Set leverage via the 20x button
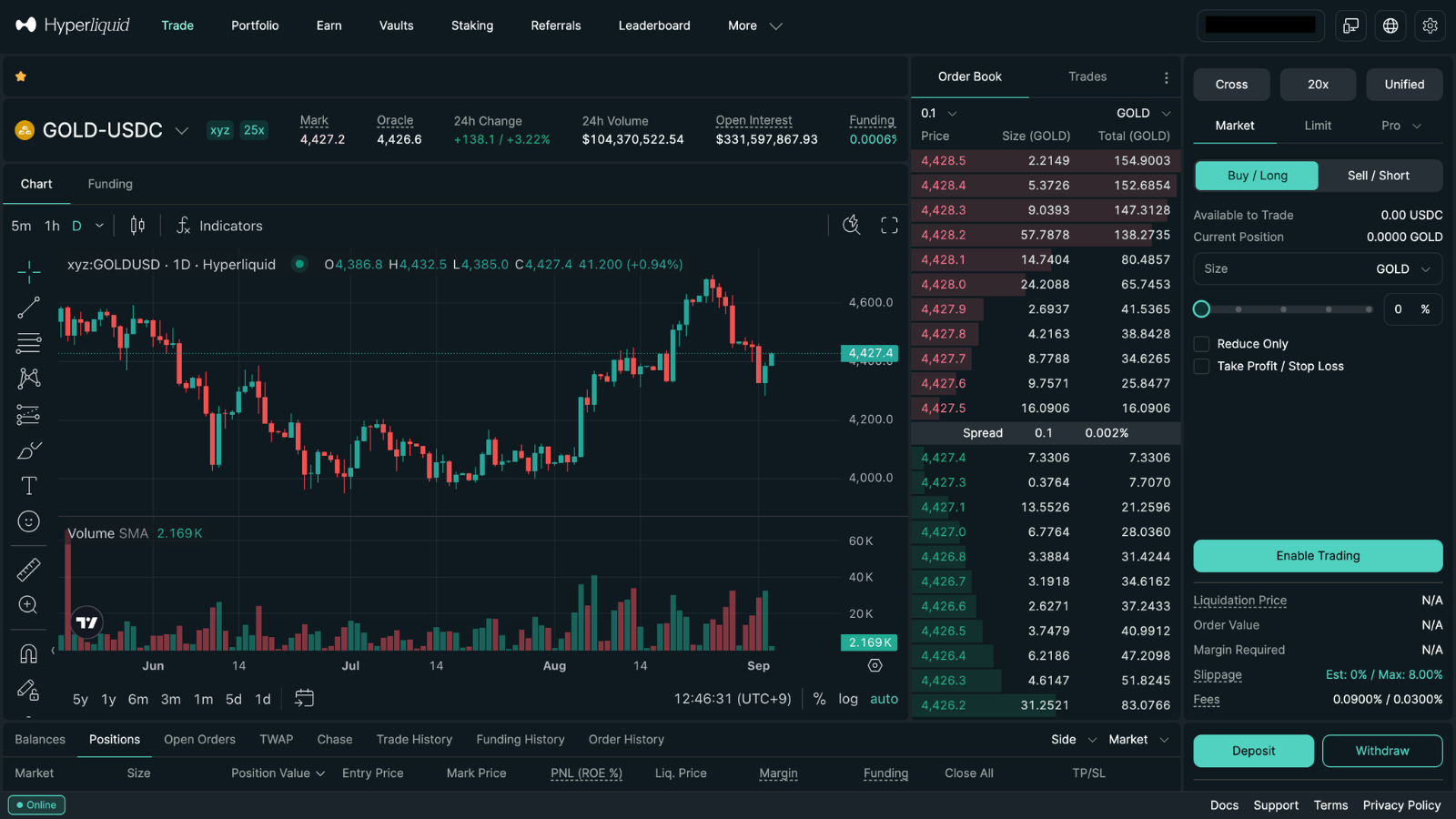This screenshot has height=819, width=1456. click(1318, 85)
